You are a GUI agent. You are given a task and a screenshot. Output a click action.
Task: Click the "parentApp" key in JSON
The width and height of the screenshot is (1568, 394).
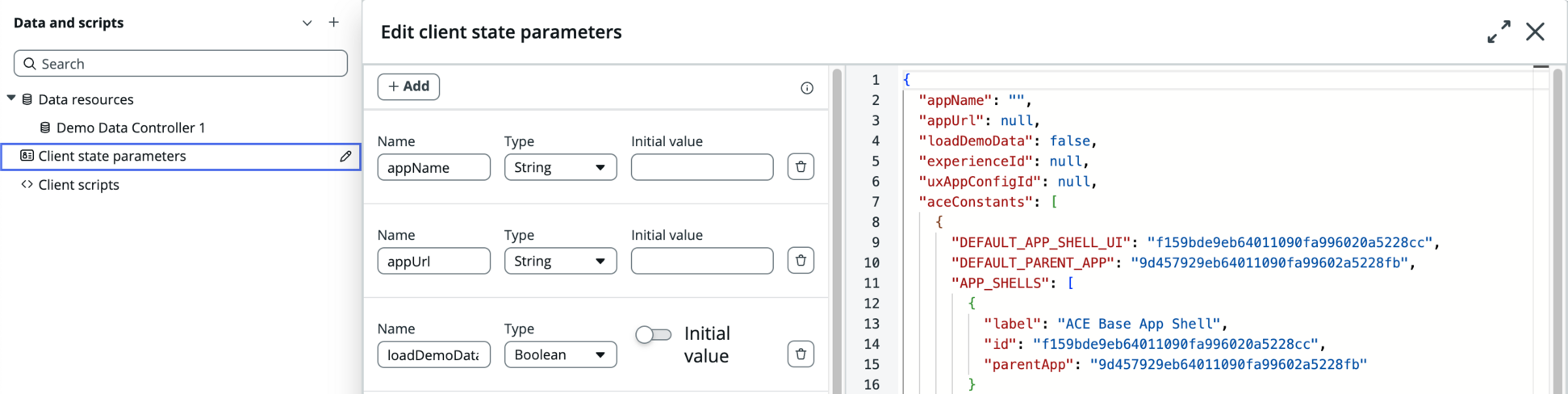click(1029, 364)
